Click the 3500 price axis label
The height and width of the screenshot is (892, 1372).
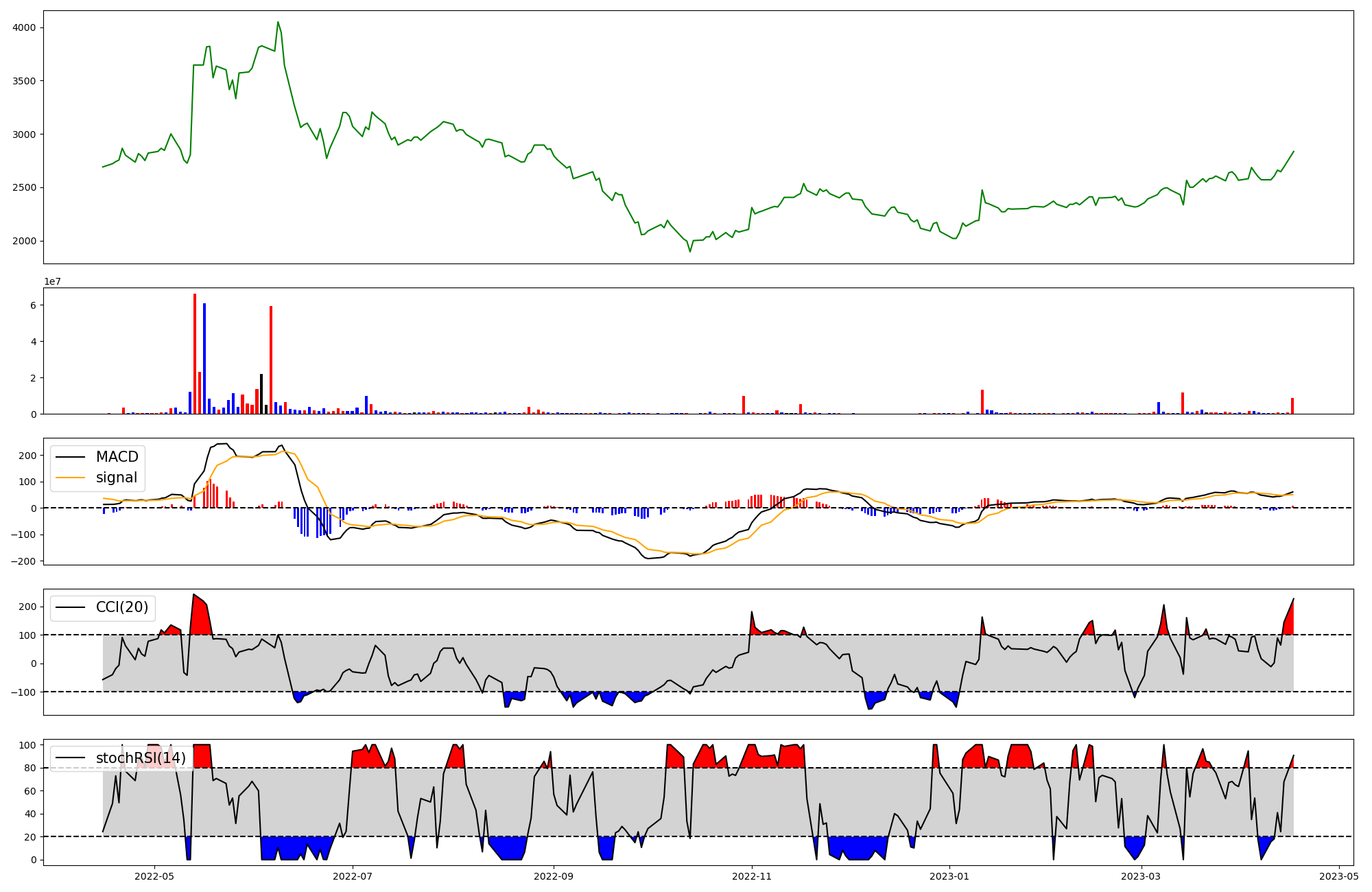tap(24, 81)
